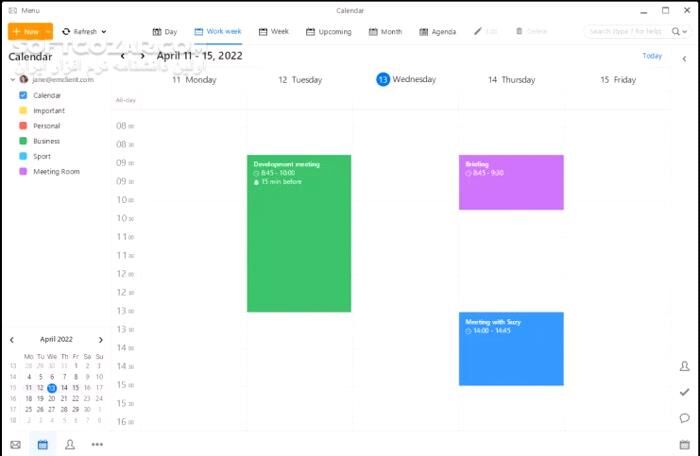Screen dimensions: 700x456
Task: Open the New button dropdown arrow
Action: [47, 32]
